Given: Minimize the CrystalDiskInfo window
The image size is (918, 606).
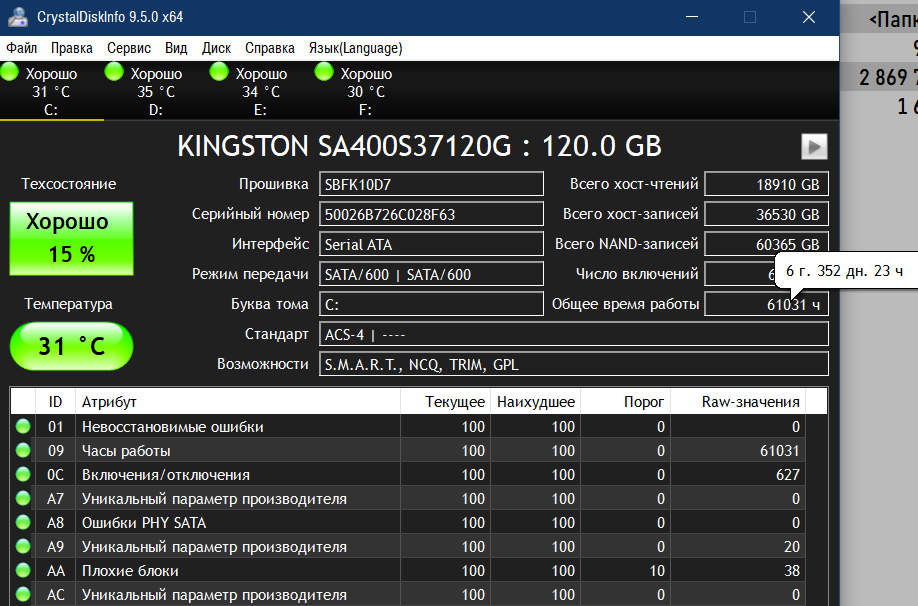Looking at the screenshot, I should [692, 17].
